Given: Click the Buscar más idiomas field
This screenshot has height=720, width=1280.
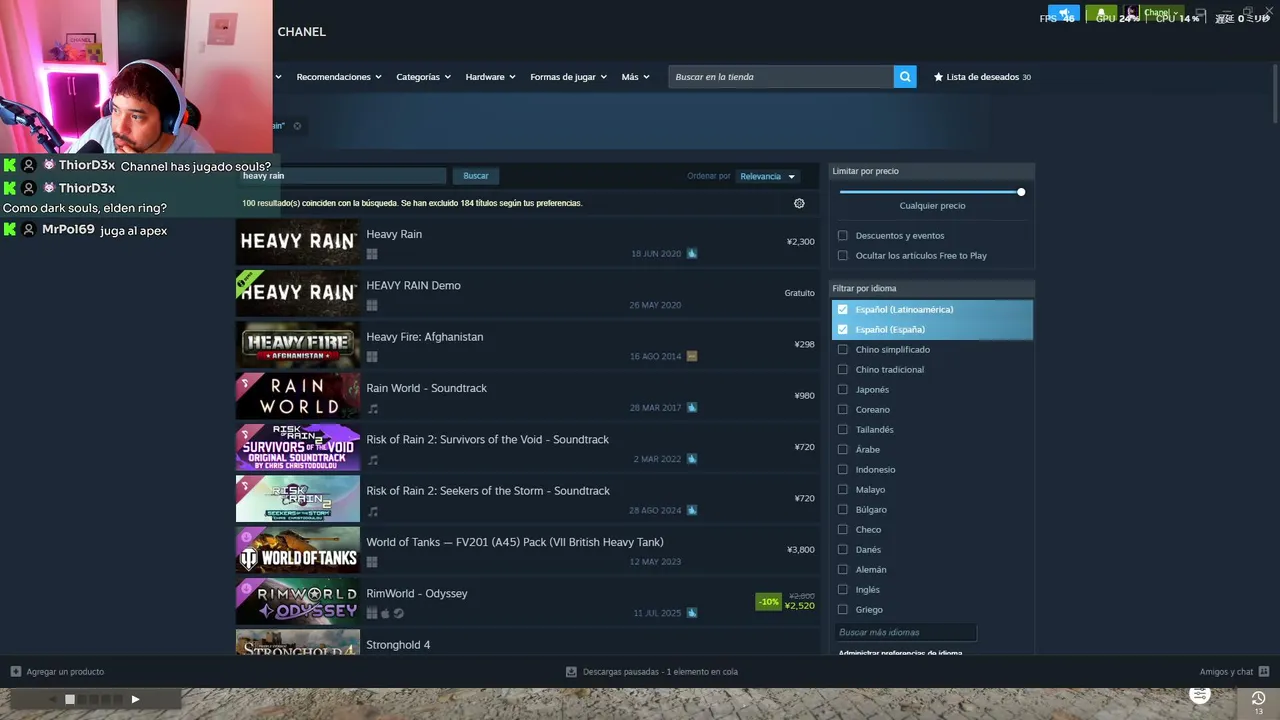Looking at the screenshot, I should [905, 632].
